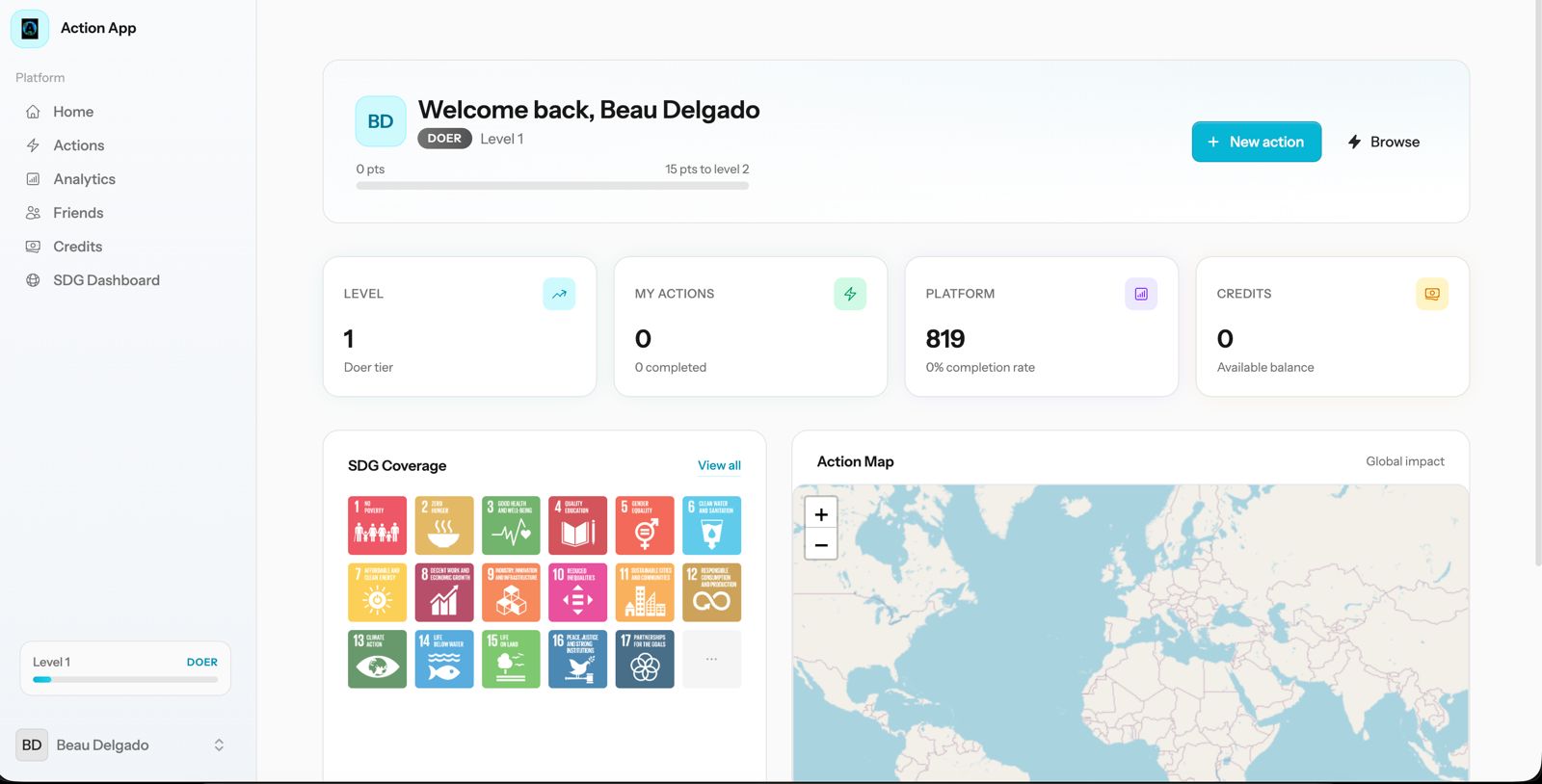Click the Action App logo icon
This screenshot has height=784, width=1542.
[x=30, y=29]
